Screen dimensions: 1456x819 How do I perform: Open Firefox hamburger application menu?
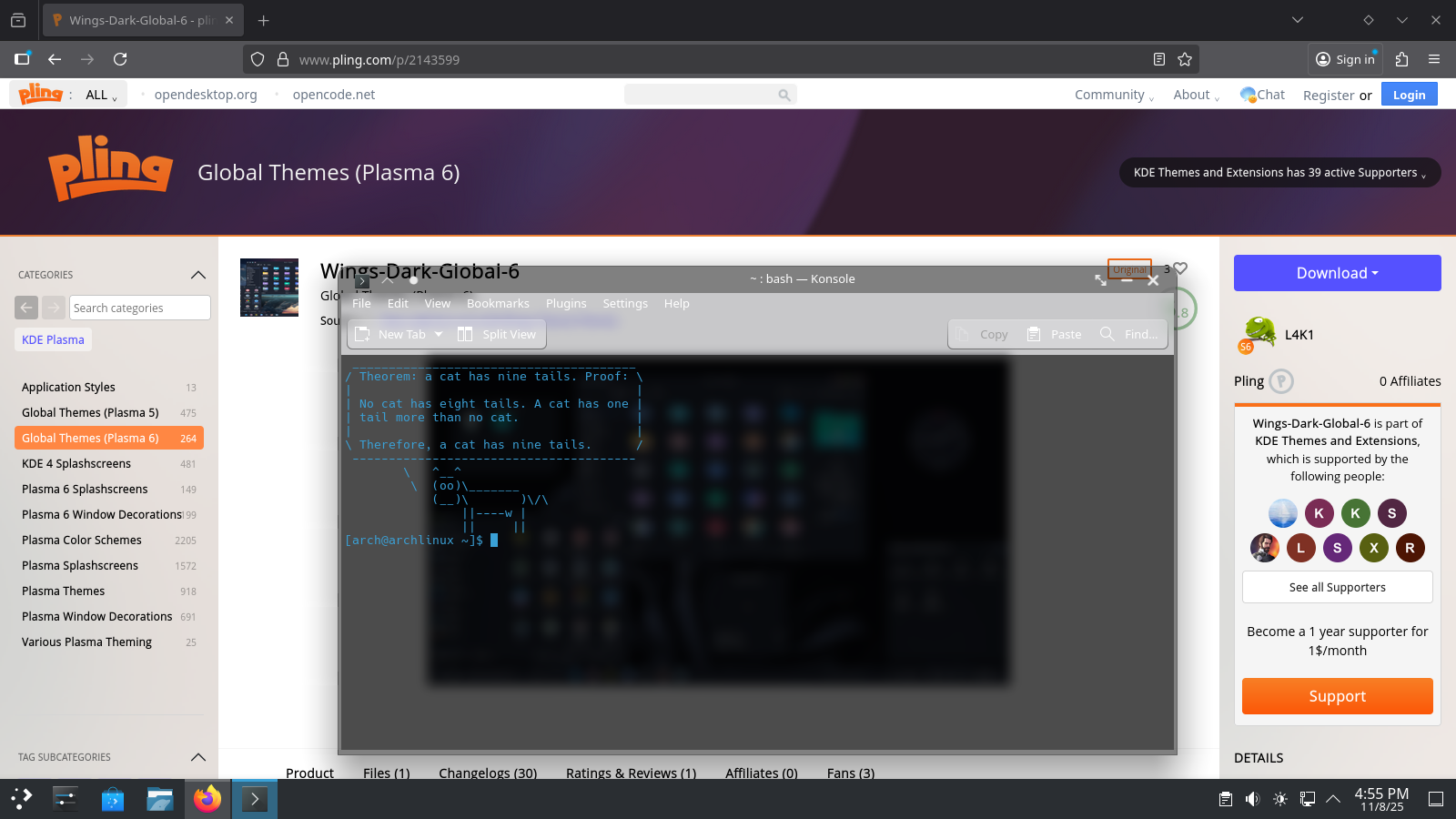[1434, 59]
